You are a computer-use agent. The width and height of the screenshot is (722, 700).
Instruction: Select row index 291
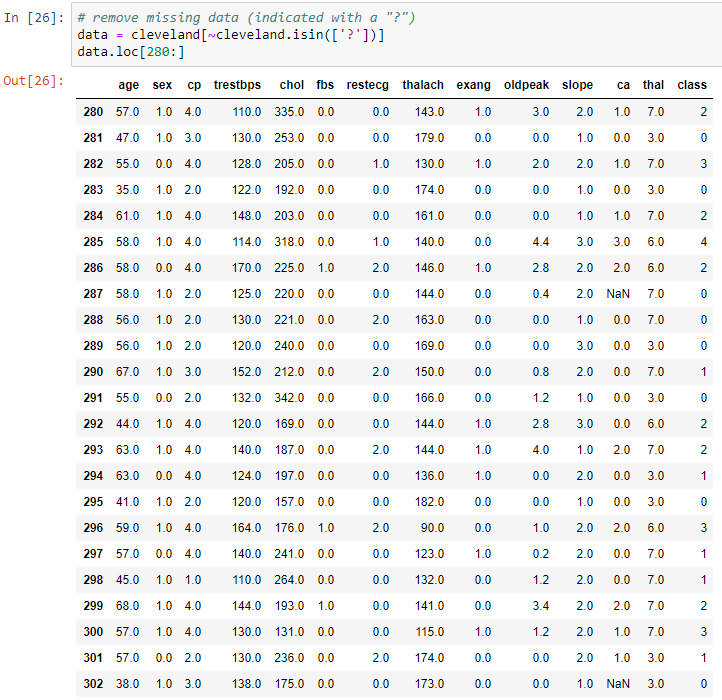tap(93, 398)
